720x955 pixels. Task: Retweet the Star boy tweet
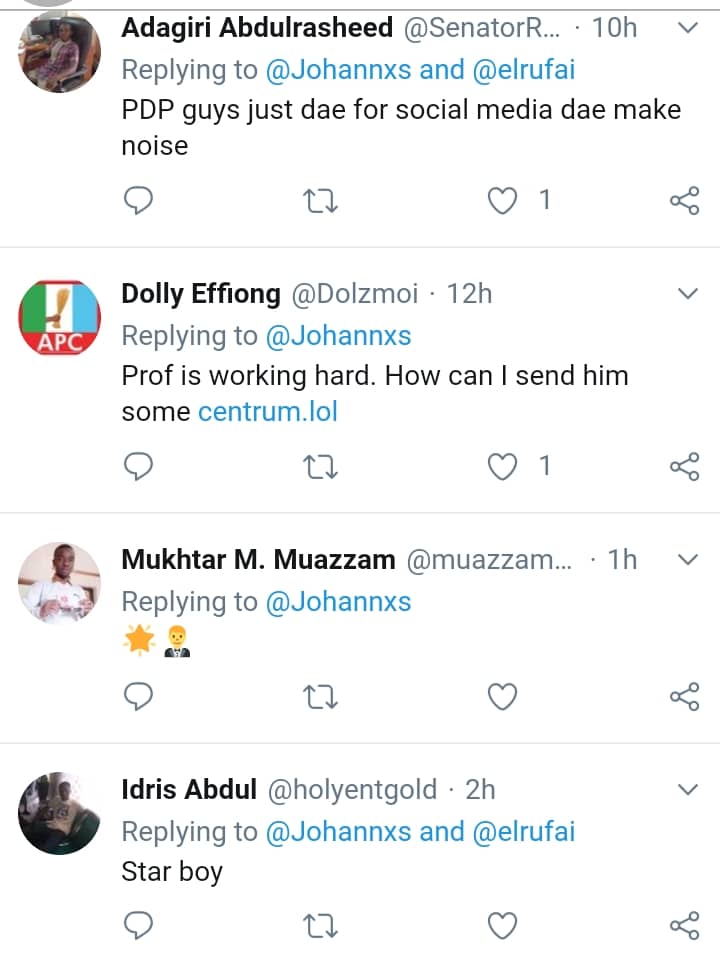[320, 926]
